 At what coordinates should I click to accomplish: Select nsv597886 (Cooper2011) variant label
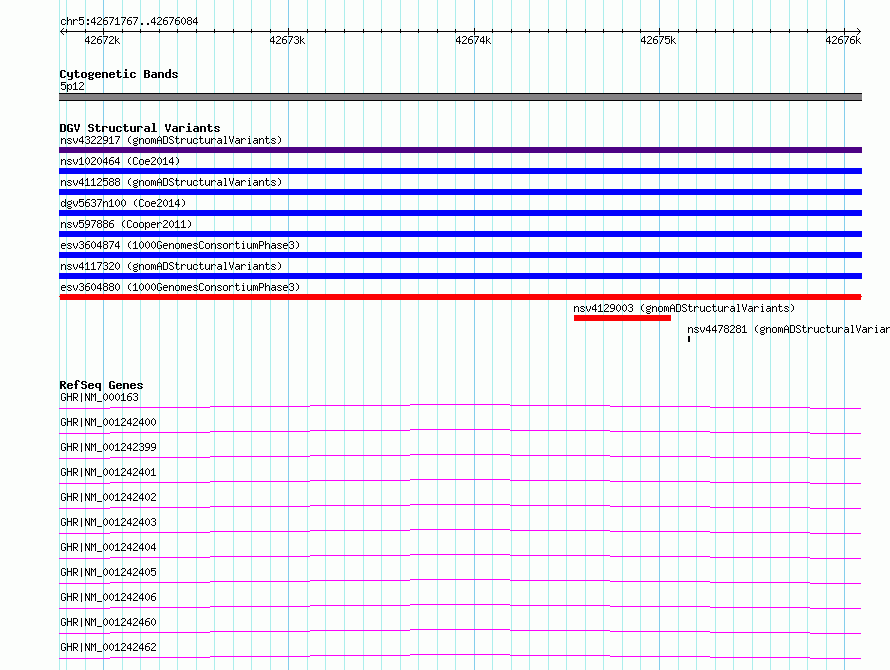126,224
